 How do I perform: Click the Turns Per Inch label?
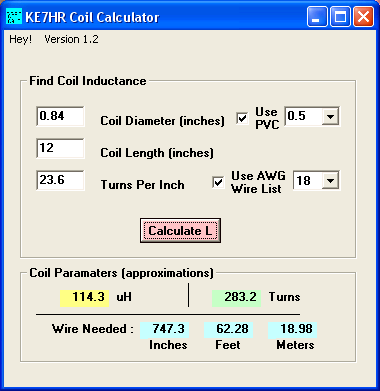(x=142, y=185)
